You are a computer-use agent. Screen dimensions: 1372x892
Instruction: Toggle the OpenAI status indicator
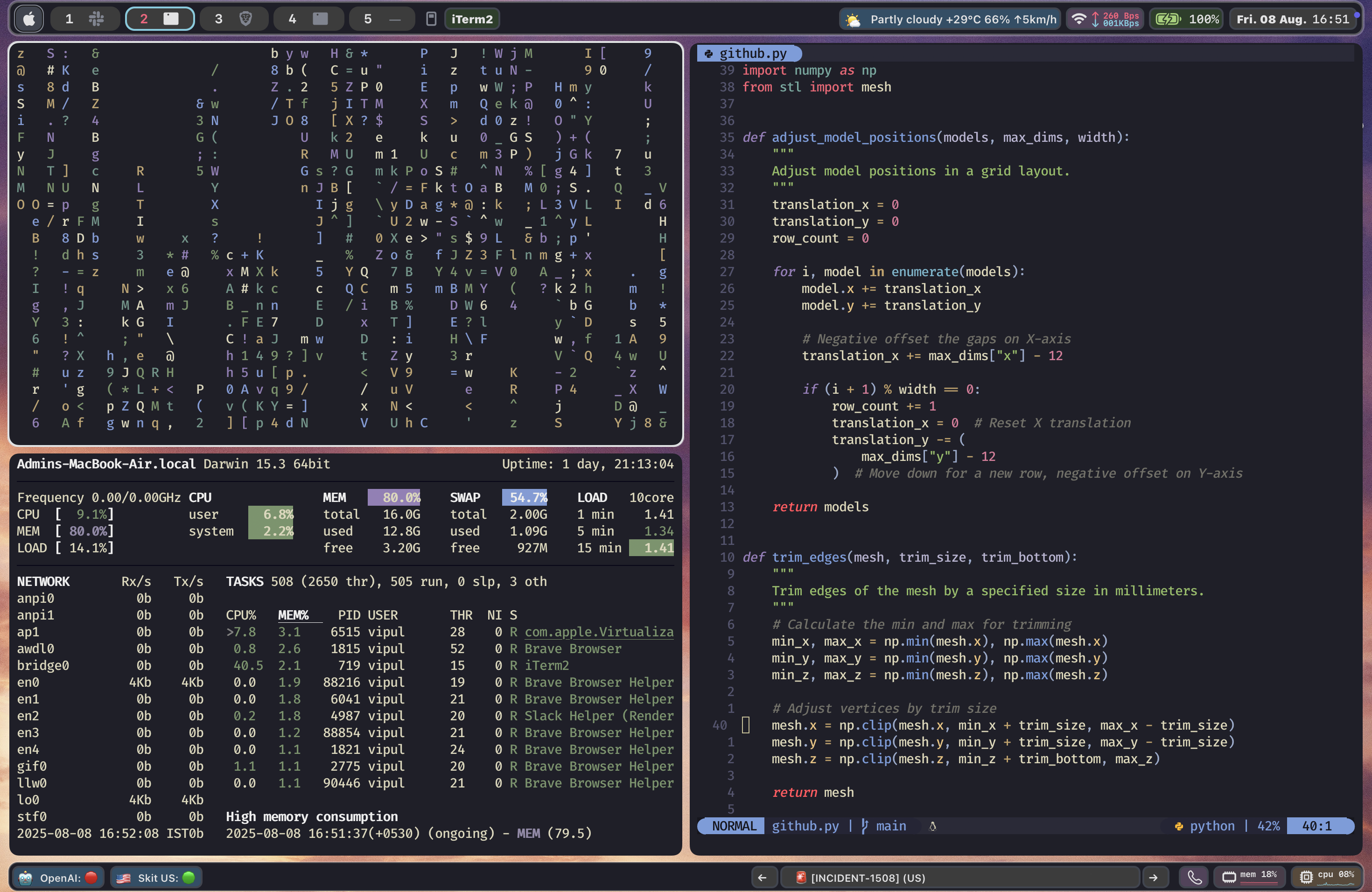click(91, 877)
